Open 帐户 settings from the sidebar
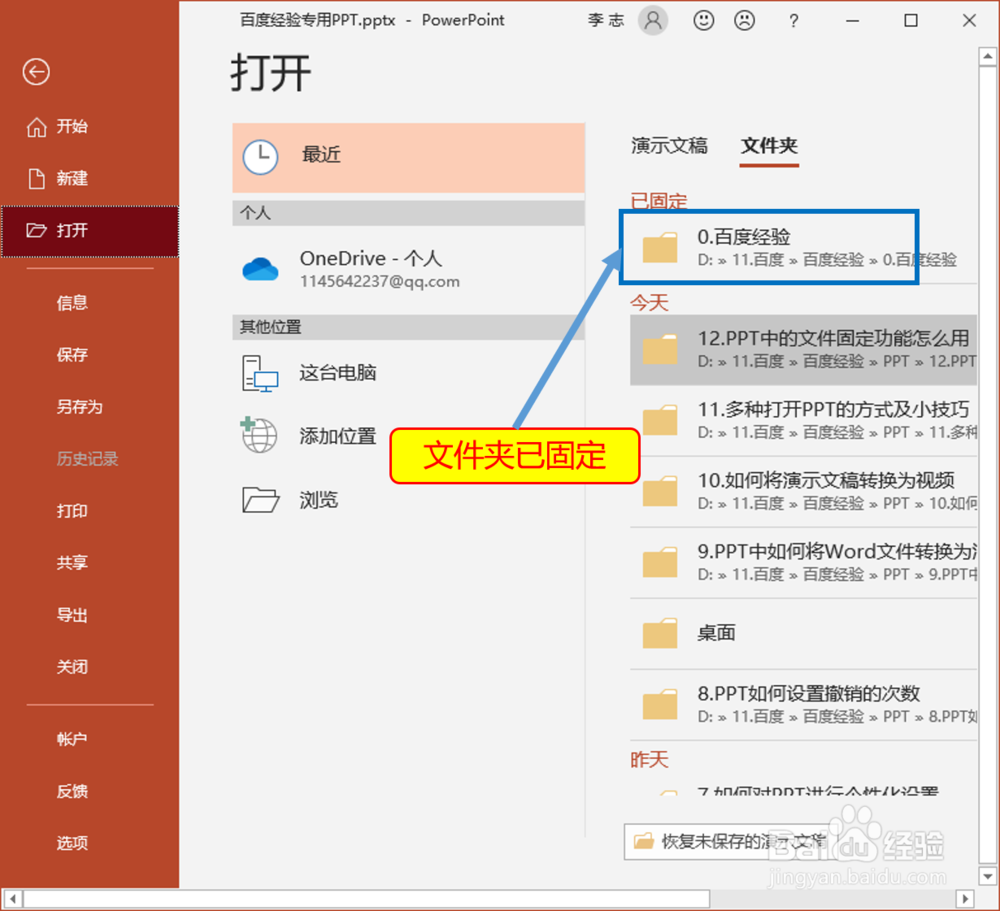Screen dimensions: 1000x911 (71, 739)
